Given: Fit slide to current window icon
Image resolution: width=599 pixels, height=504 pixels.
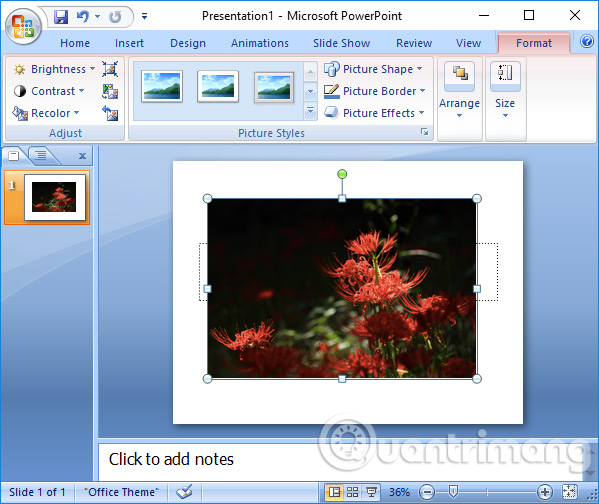Looking at the screenshot, I should [569, 492].
